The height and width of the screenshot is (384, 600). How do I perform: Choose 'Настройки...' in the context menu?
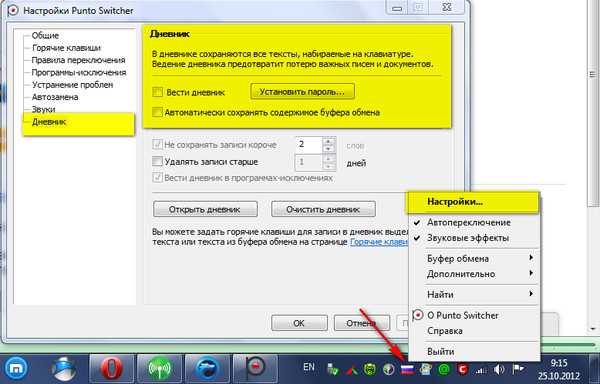click(x=474, y=202)
